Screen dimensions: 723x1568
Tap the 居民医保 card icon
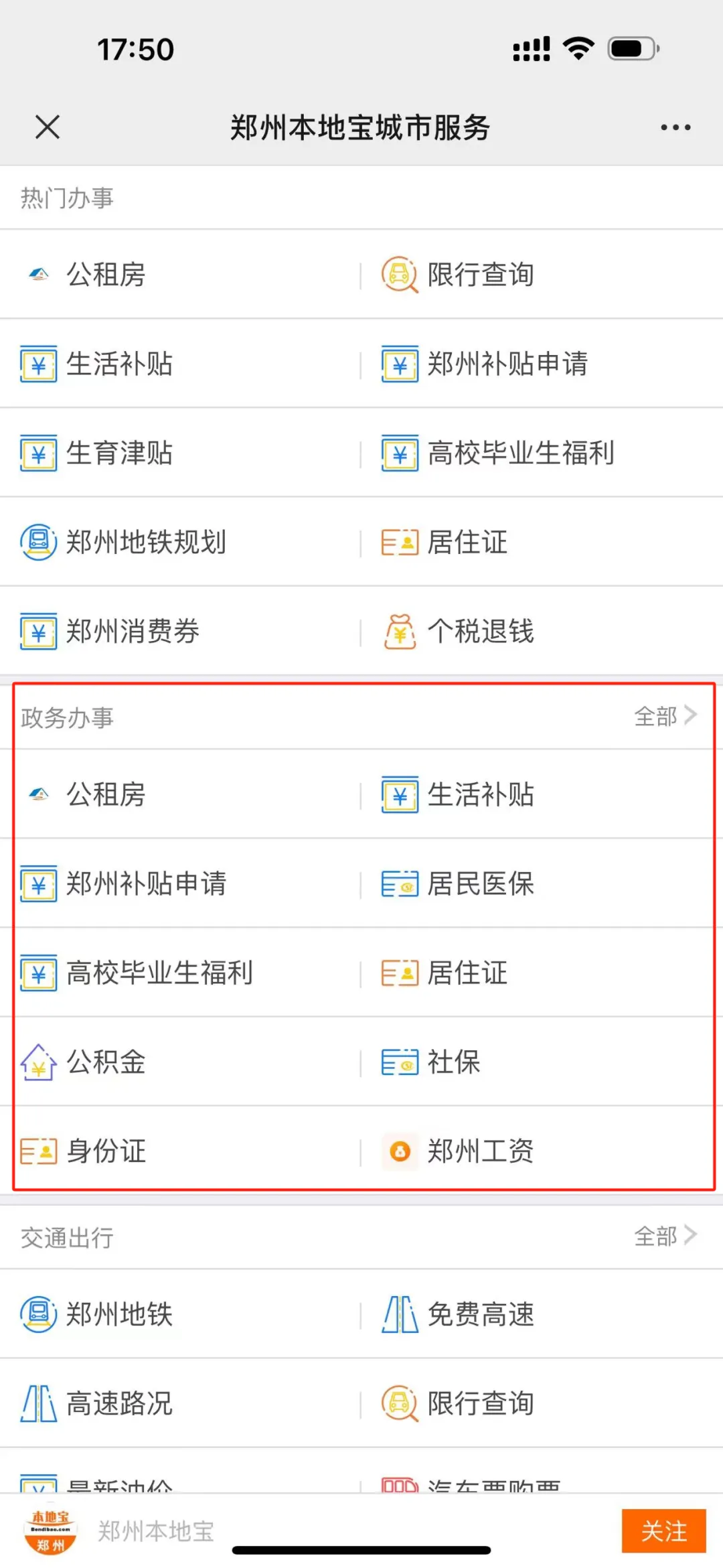coord(400,884)
